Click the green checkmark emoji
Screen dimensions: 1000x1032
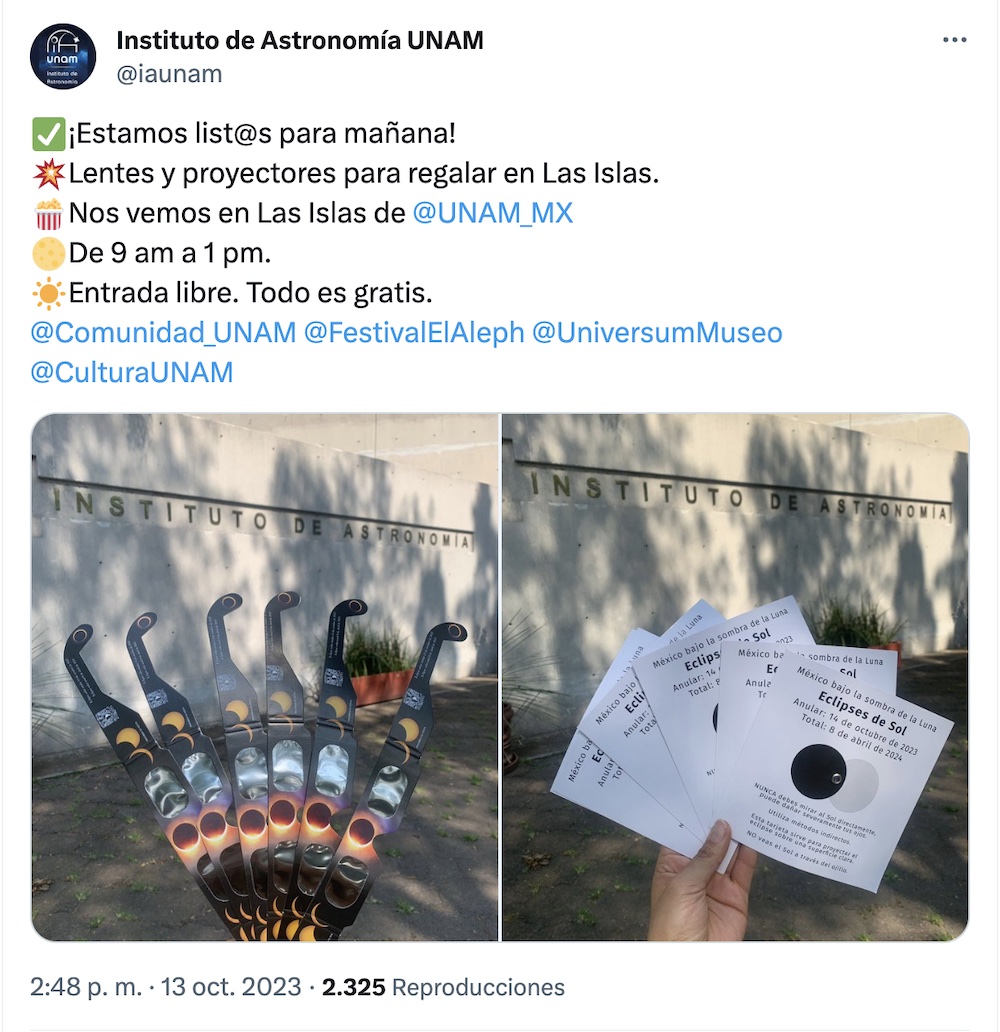pos(49,134)
